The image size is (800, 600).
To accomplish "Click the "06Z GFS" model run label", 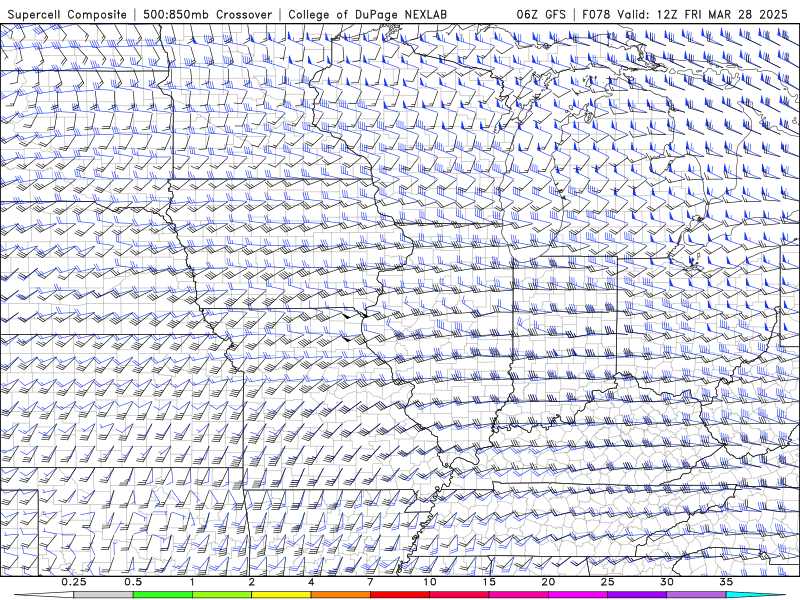I will click(x=541, y=14).
